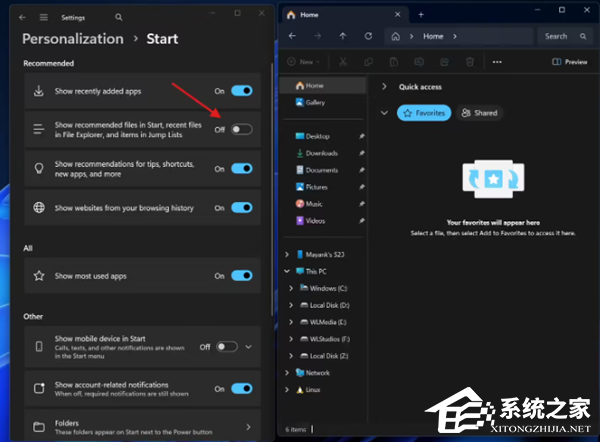Click the Personalization breadcrumb link
The image size is (600, 442).
pos(73,39)
